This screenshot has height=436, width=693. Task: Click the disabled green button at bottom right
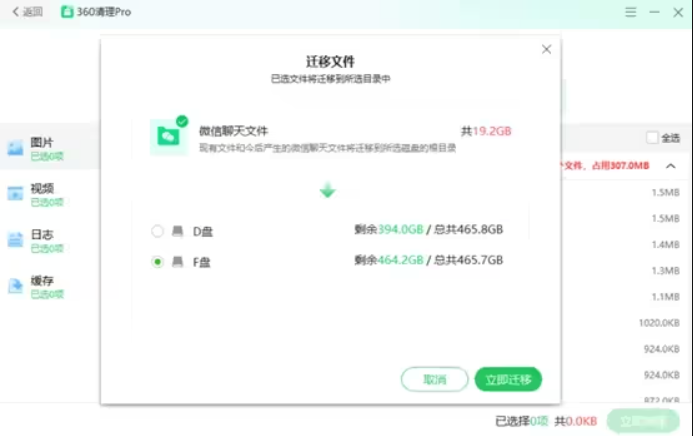coord(643,421)
